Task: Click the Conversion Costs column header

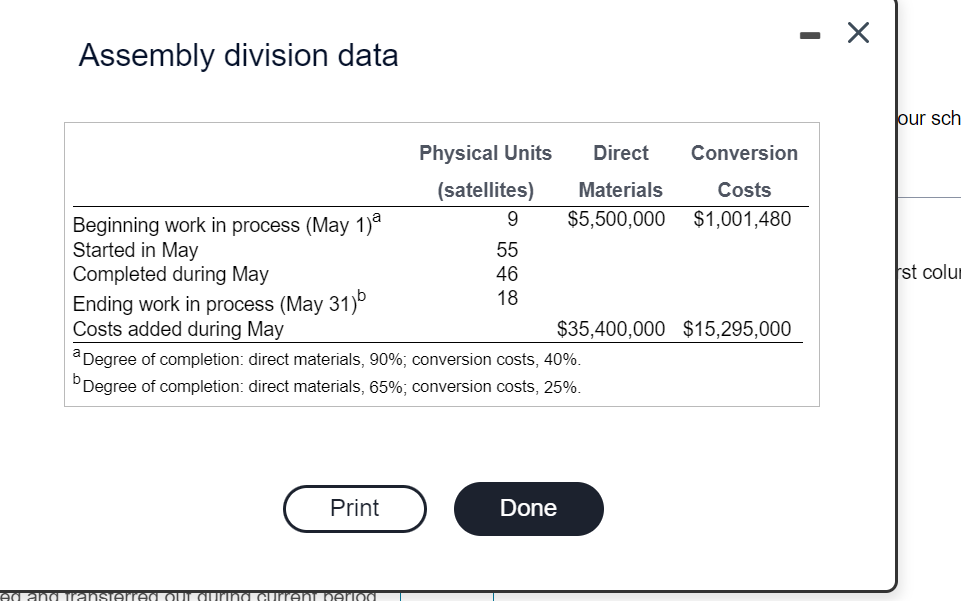Action: (x=744, y=170)
